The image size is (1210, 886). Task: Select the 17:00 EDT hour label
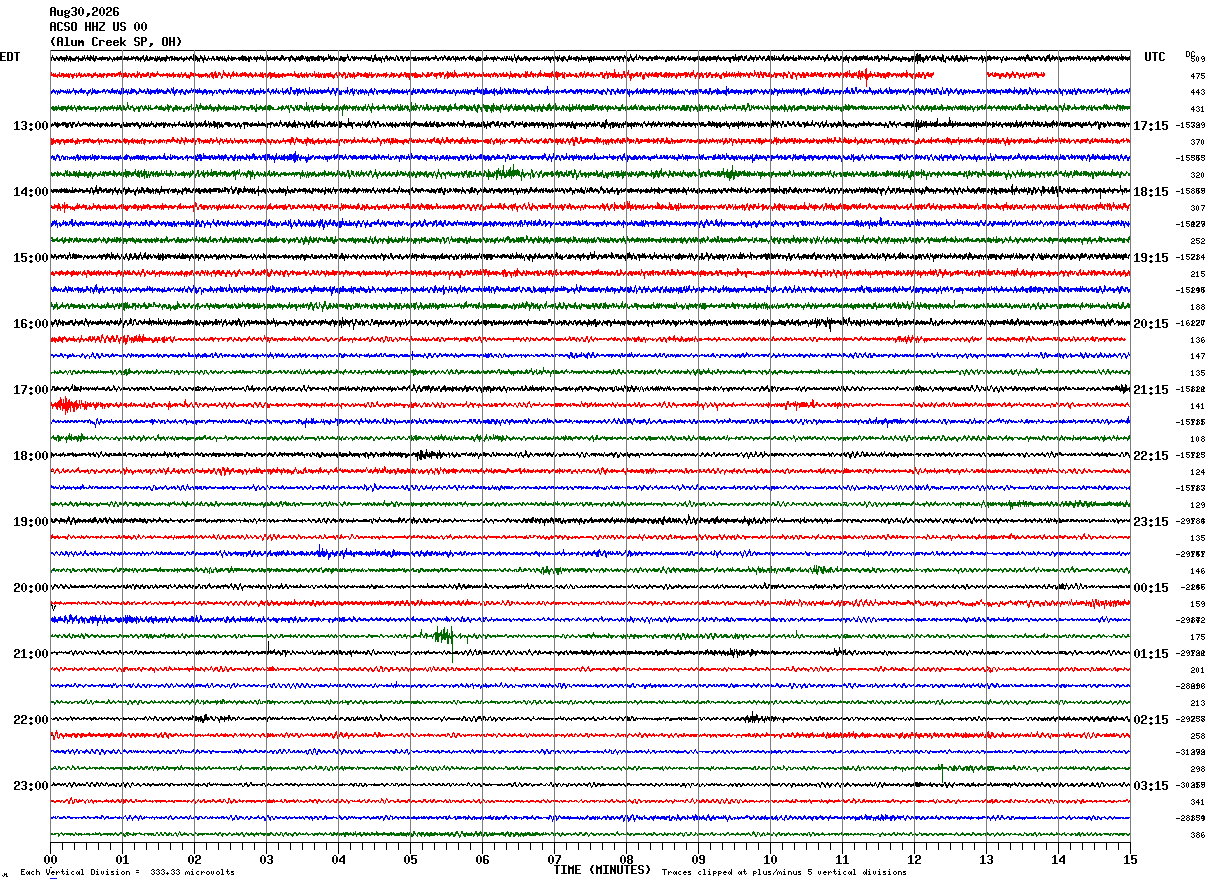click(x=31, y=390)
